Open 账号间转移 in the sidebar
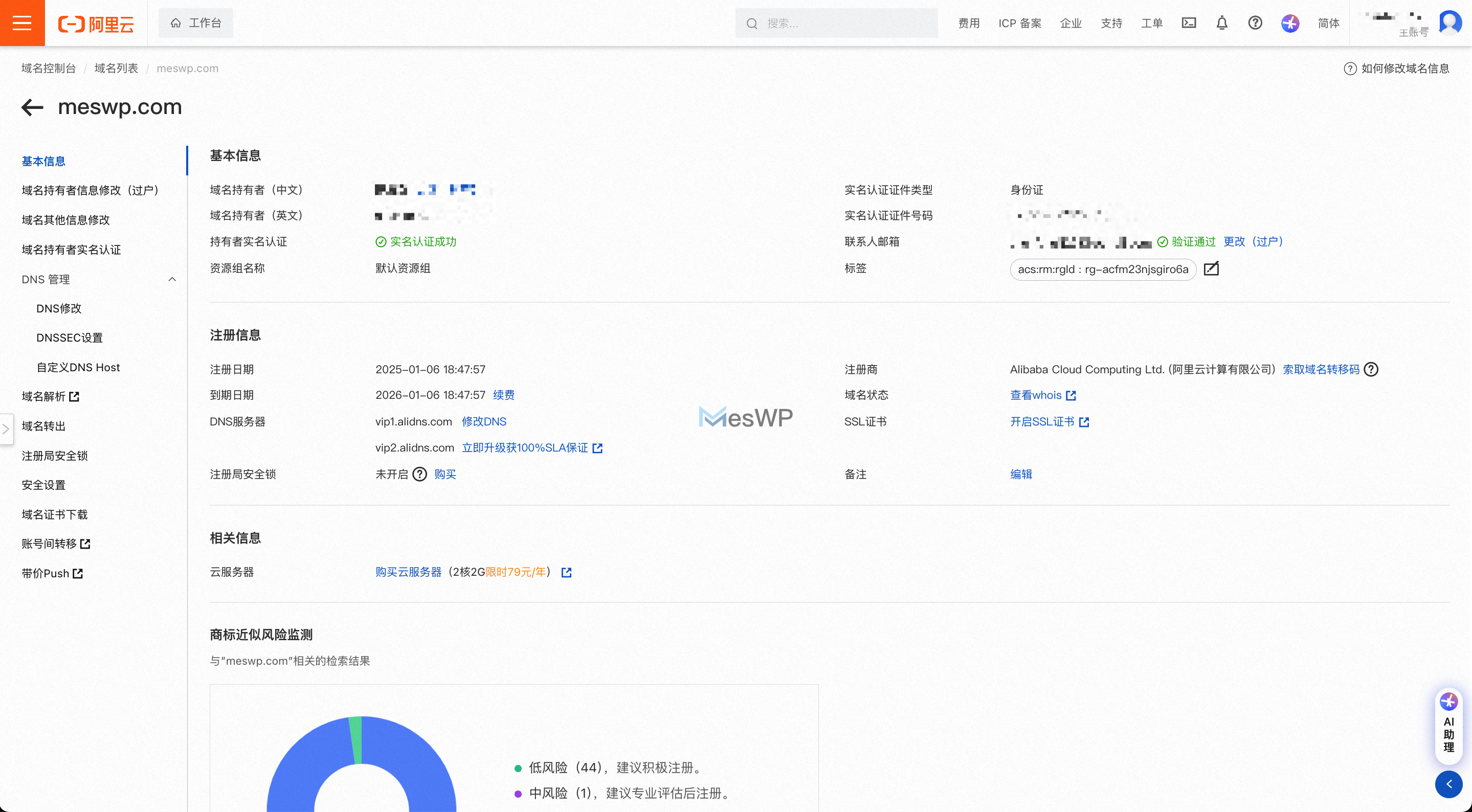Viewport: 1472px width, 812px height. (x=56, y=544)
